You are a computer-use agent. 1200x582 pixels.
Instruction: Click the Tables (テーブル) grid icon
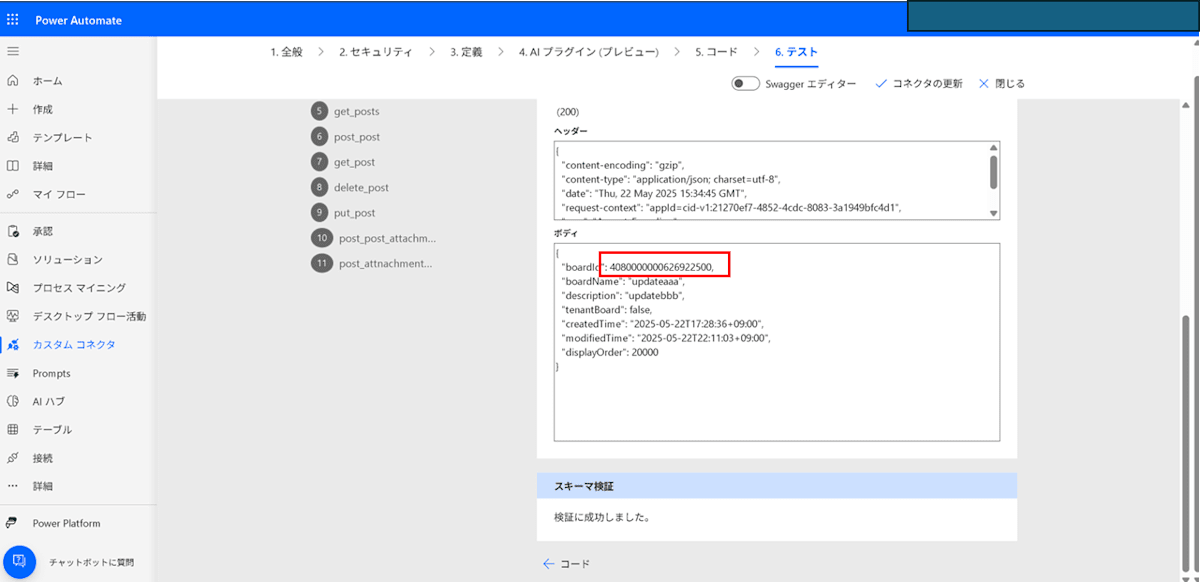pyautogui.click(x=13, y=430)
